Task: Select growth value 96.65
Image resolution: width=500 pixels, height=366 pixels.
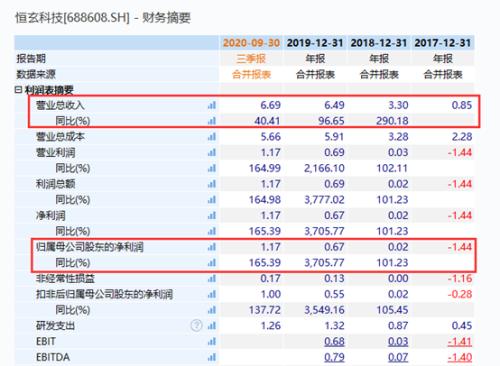Action: click(331, 121)
